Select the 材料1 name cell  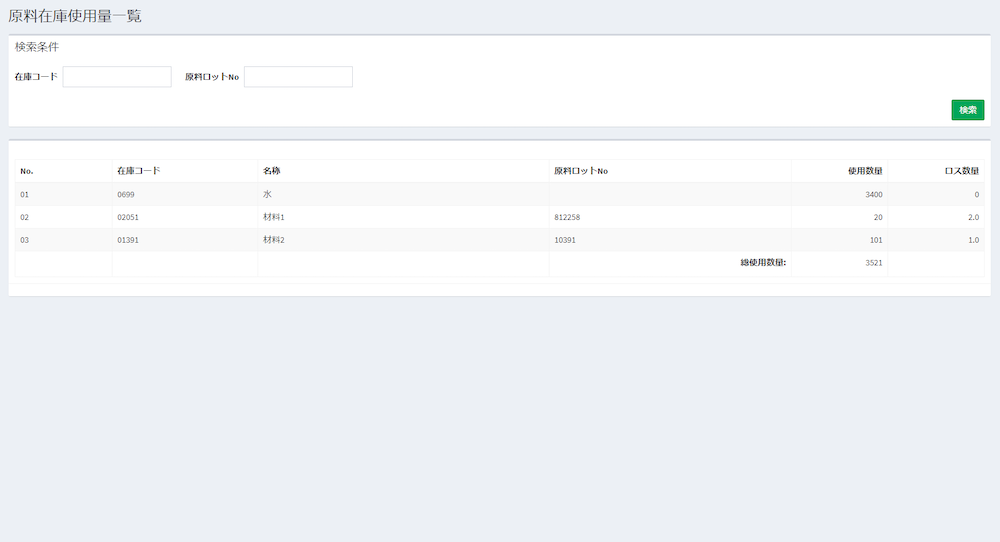tap(274, 217)
